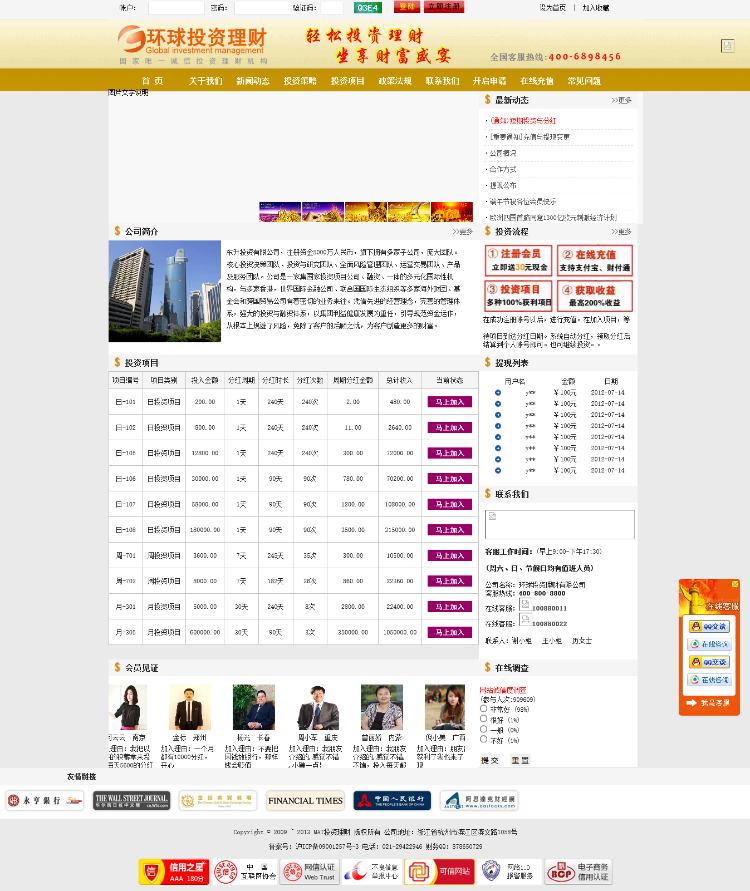Click the 加入收藏 link
This screenshot has height=891, width=750.
pos(595,7)
